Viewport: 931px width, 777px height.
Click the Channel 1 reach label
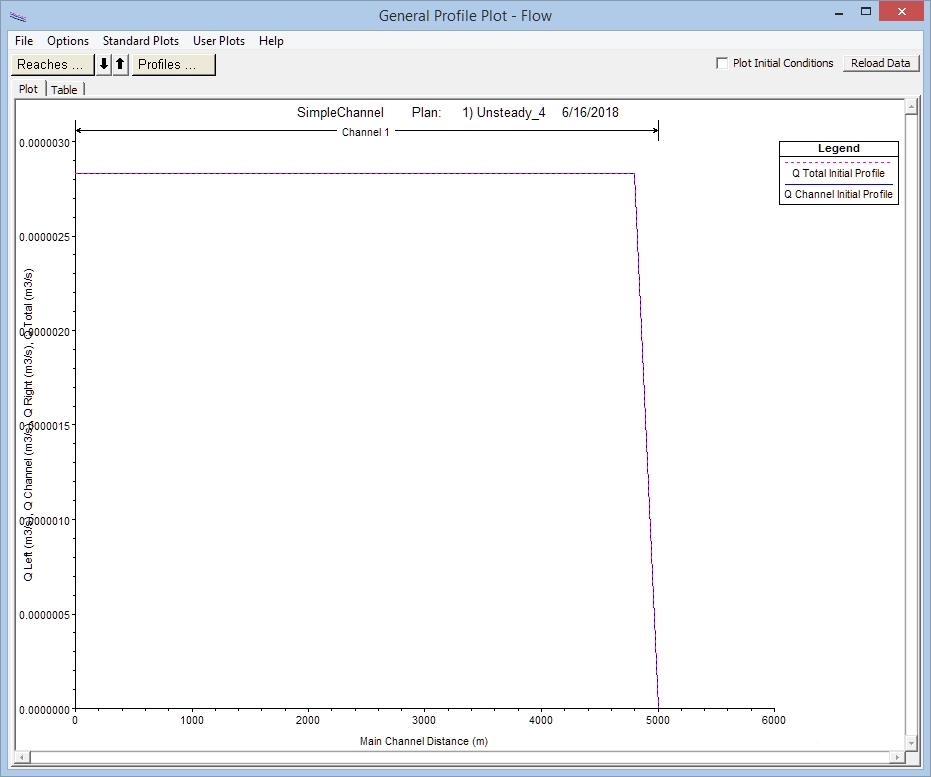(366, 132)
